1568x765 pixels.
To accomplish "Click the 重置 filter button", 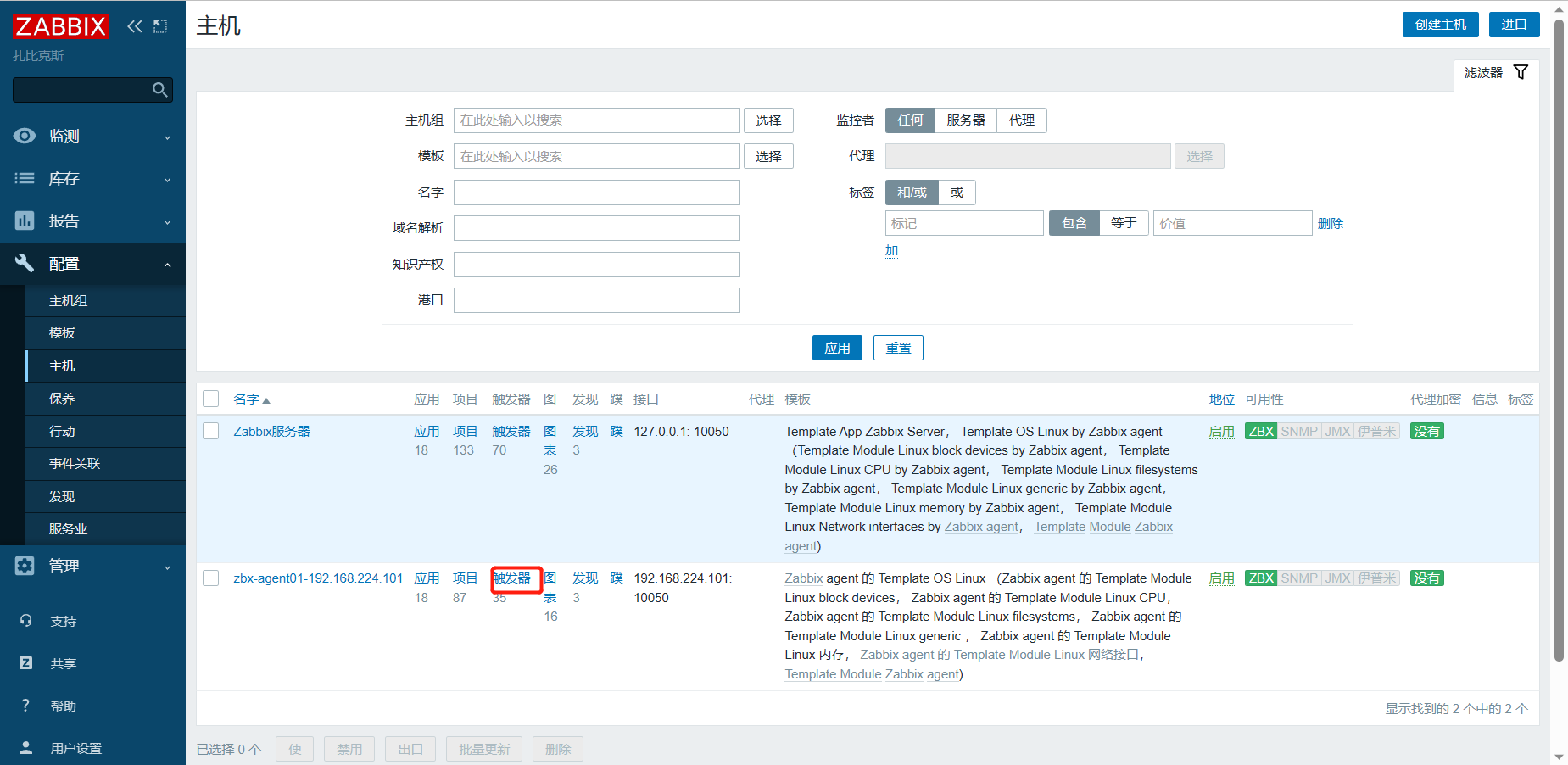I will point(898,348).
